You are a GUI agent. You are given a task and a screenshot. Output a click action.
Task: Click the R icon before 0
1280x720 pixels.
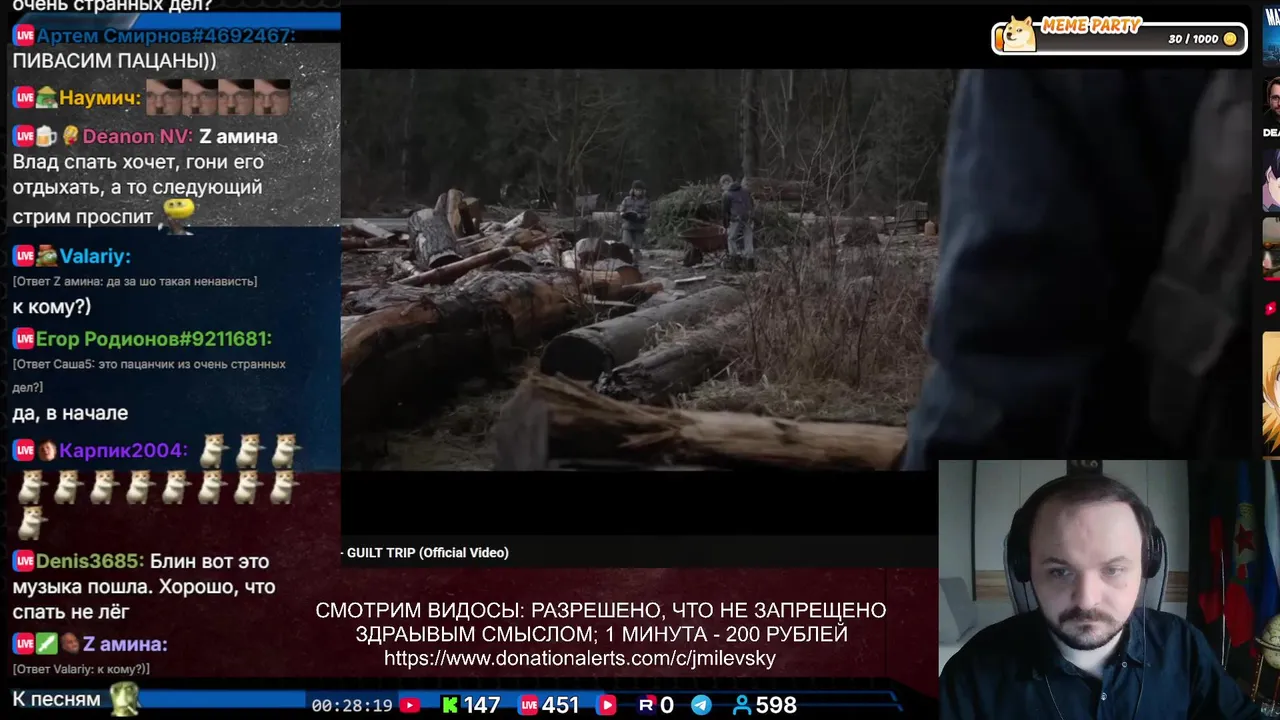coord(646,705)
